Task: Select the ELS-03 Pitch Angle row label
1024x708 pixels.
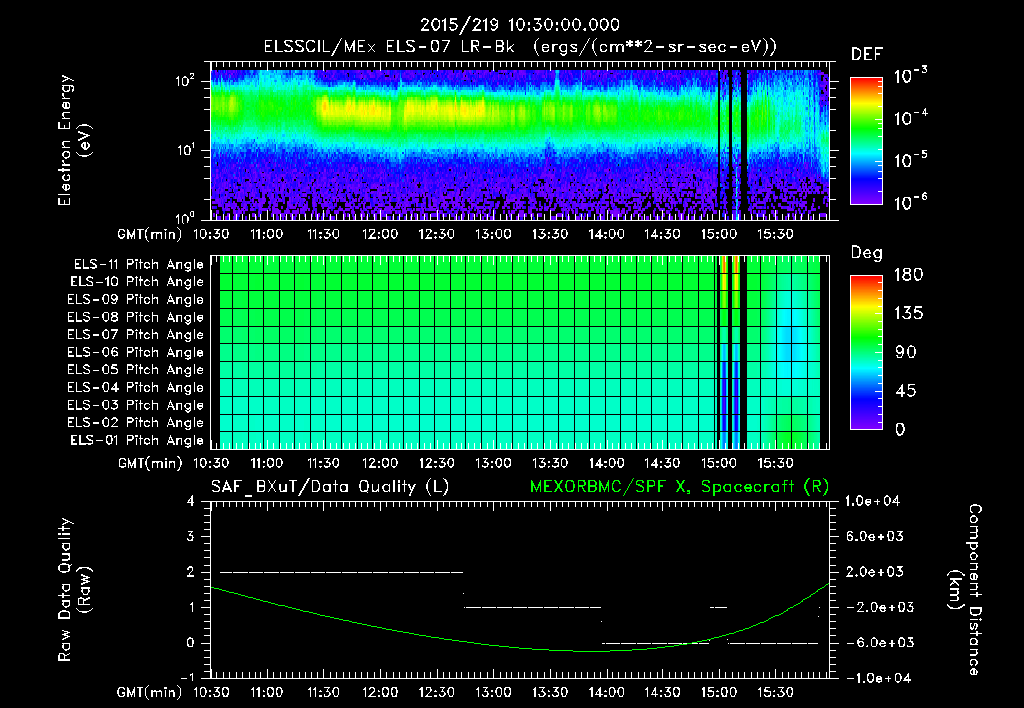Action: pos(135,405)
